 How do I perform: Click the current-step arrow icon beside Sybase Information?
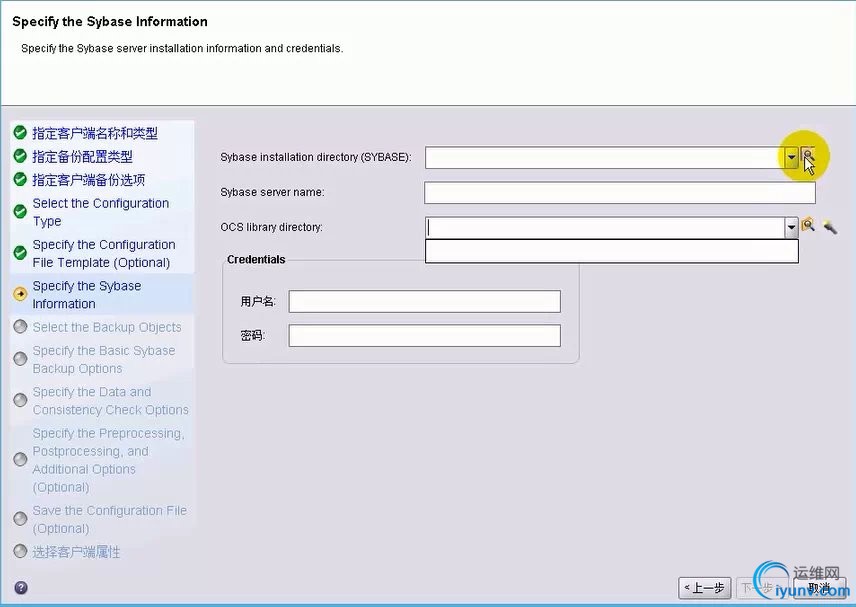coord(20,294)
